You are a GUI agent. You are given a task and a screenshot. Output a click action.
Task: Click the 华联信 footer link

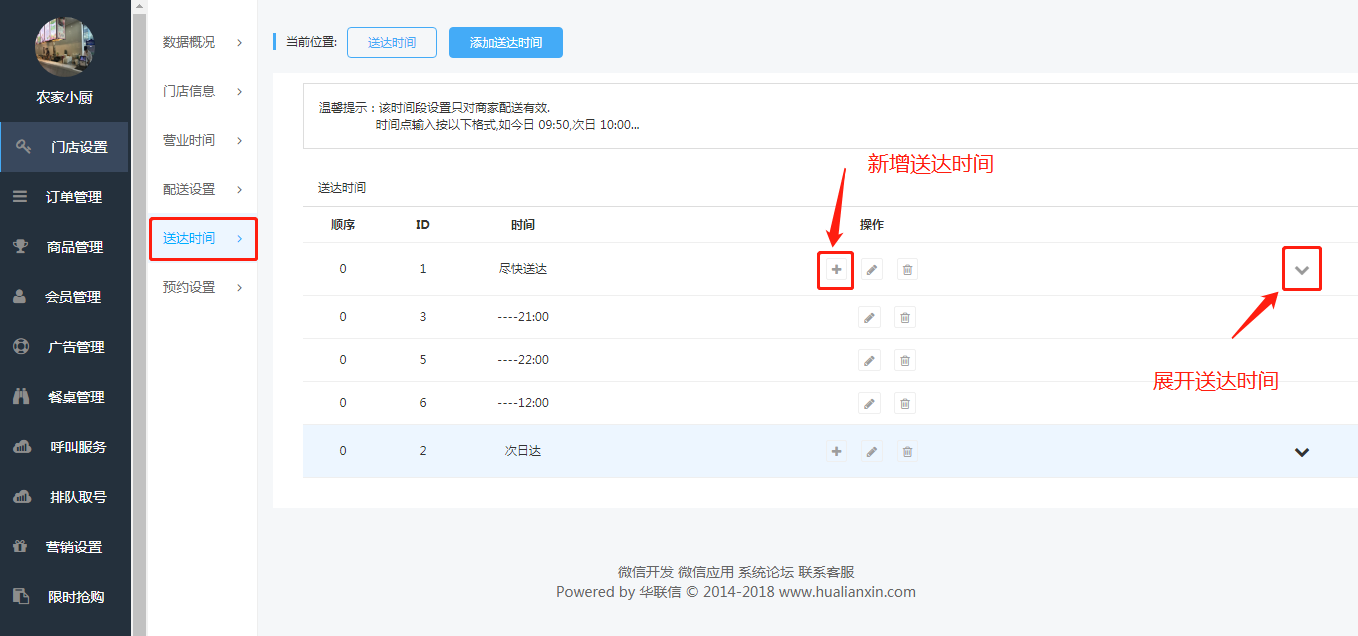[660, 592]
